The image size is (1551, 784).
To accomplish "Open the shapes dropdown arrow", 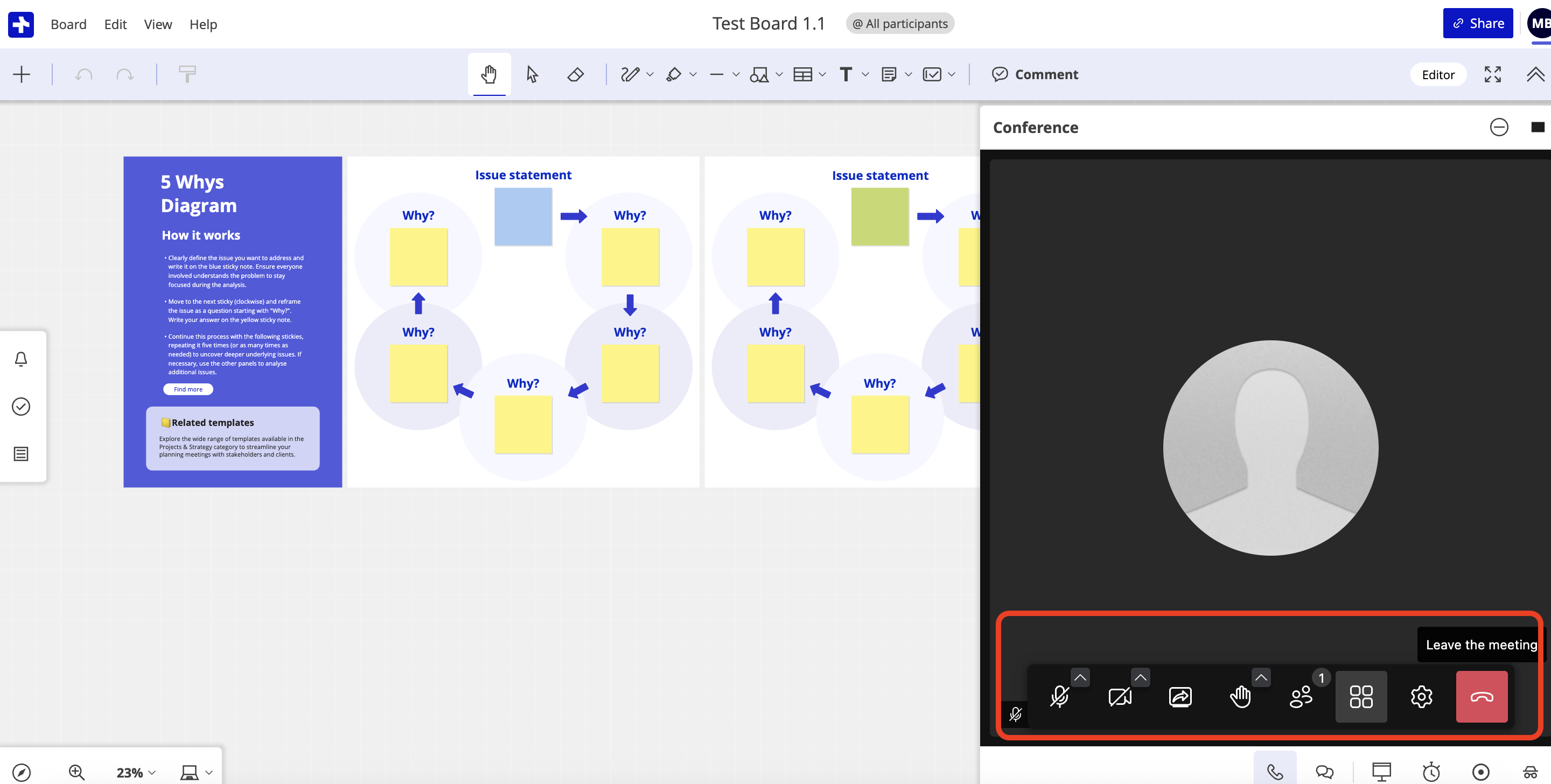I will click(x=779, y=75).
